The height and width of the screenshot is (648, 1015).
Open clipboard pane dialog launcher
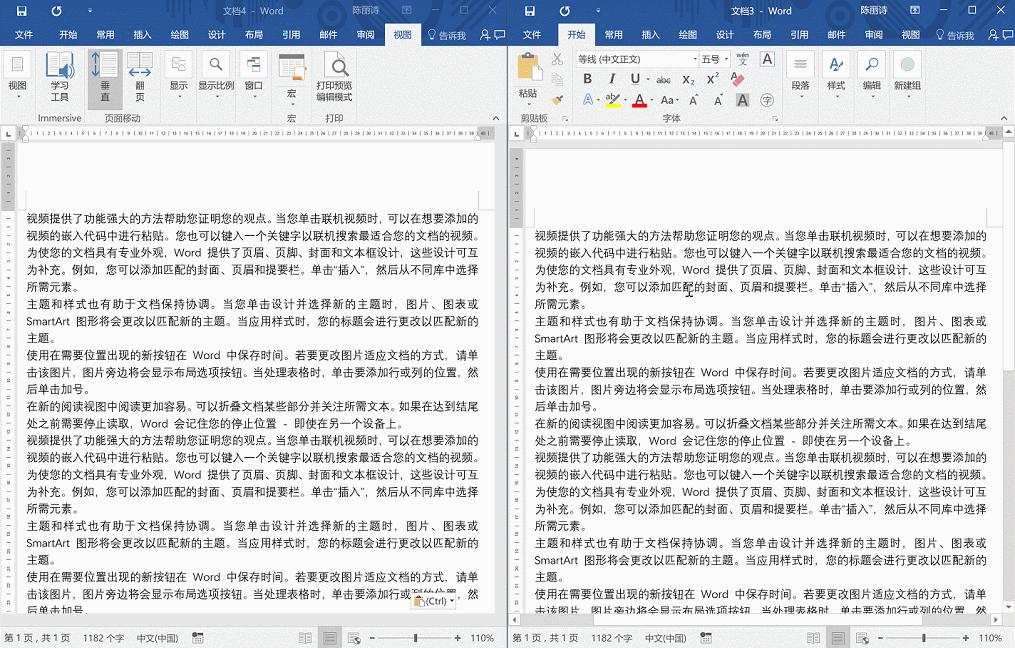[x=564, y=118]
